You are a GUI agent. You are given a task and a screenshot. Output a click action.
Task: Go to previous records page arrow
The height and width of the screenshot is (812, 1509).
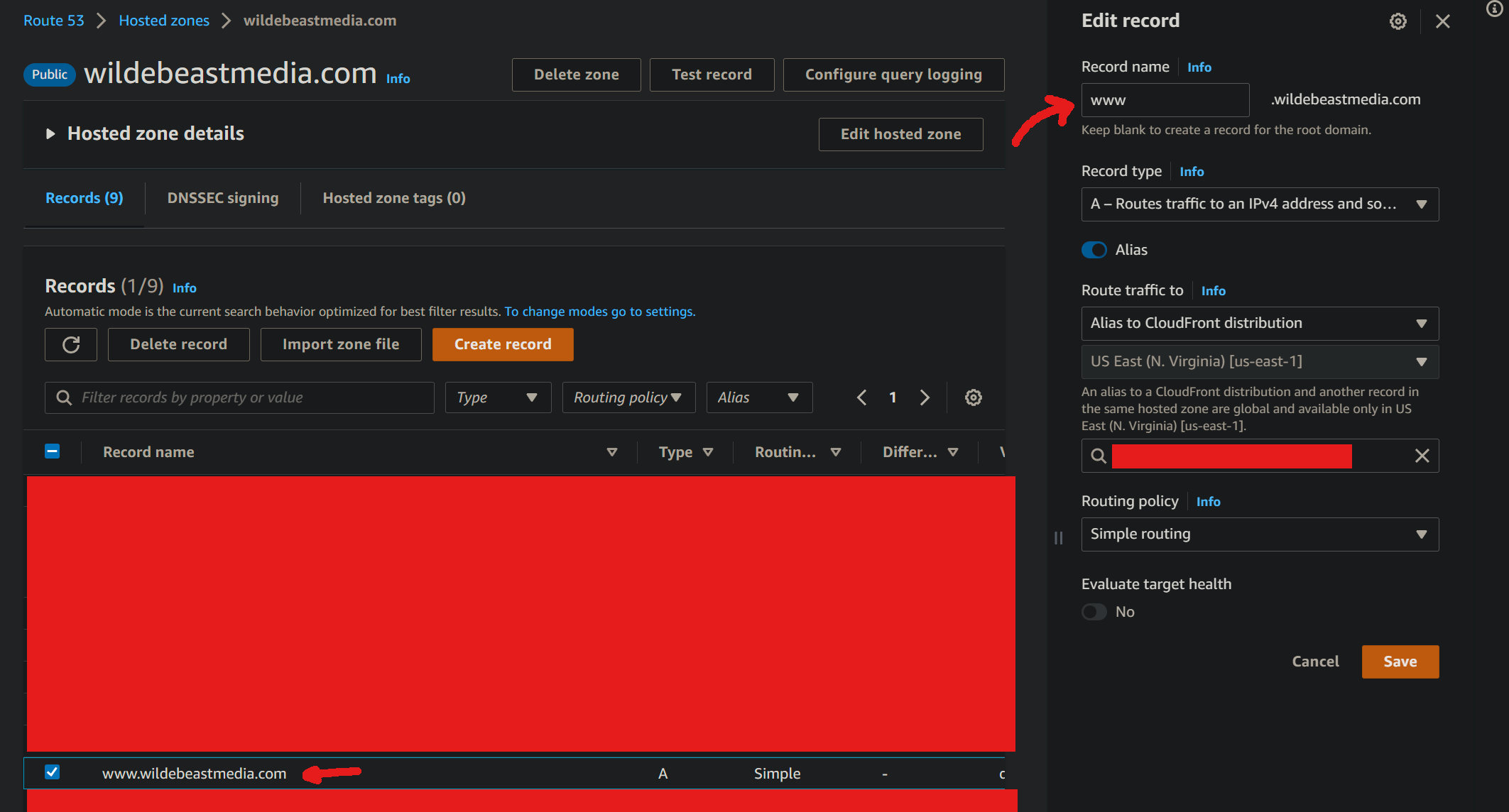862,397
